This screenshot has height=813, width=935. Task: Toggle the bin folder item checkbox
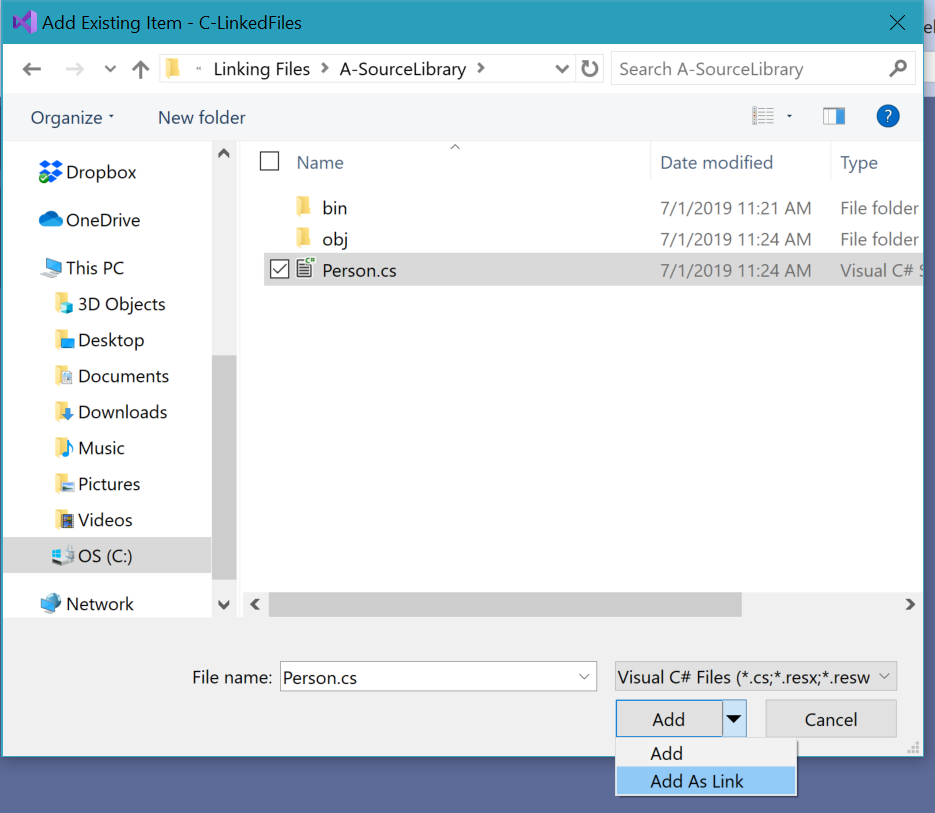coord(279,208)
